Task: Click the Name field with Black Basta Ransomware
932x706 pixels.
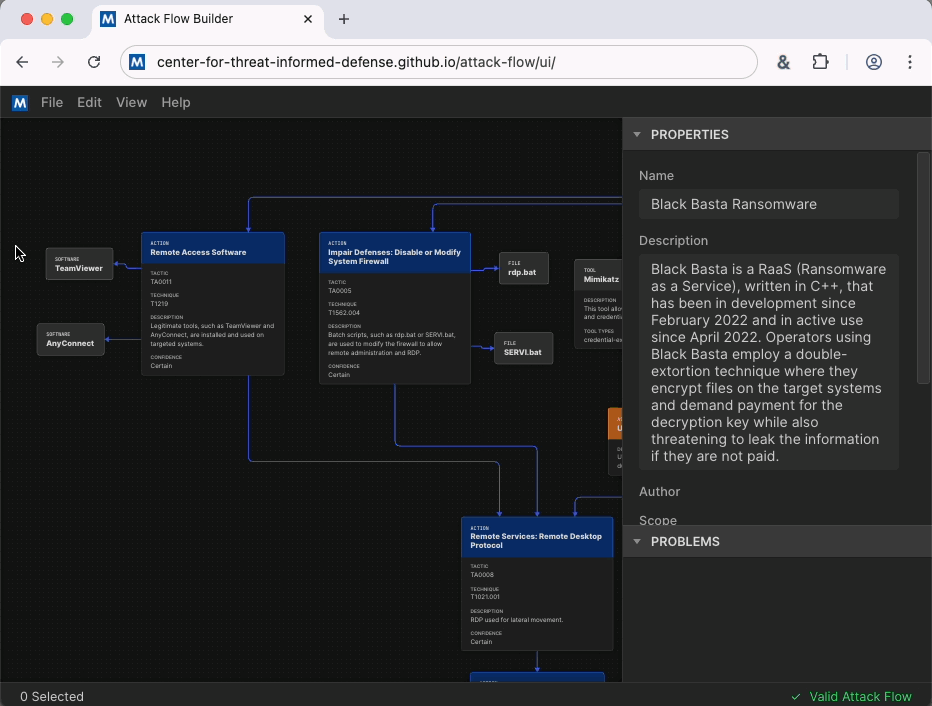Action: pyautogui.click(x=768, y=204)
